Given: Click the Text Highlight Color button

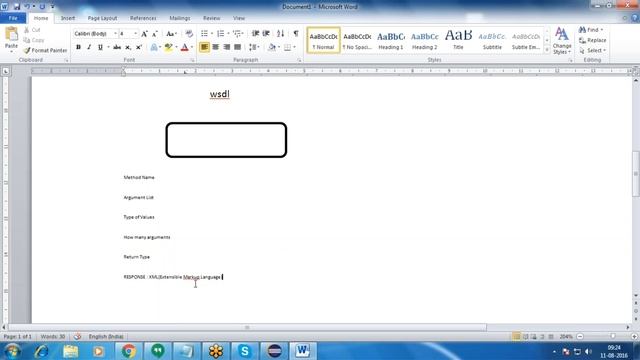Looking at the screenshot, I should (x=168, y=47).
